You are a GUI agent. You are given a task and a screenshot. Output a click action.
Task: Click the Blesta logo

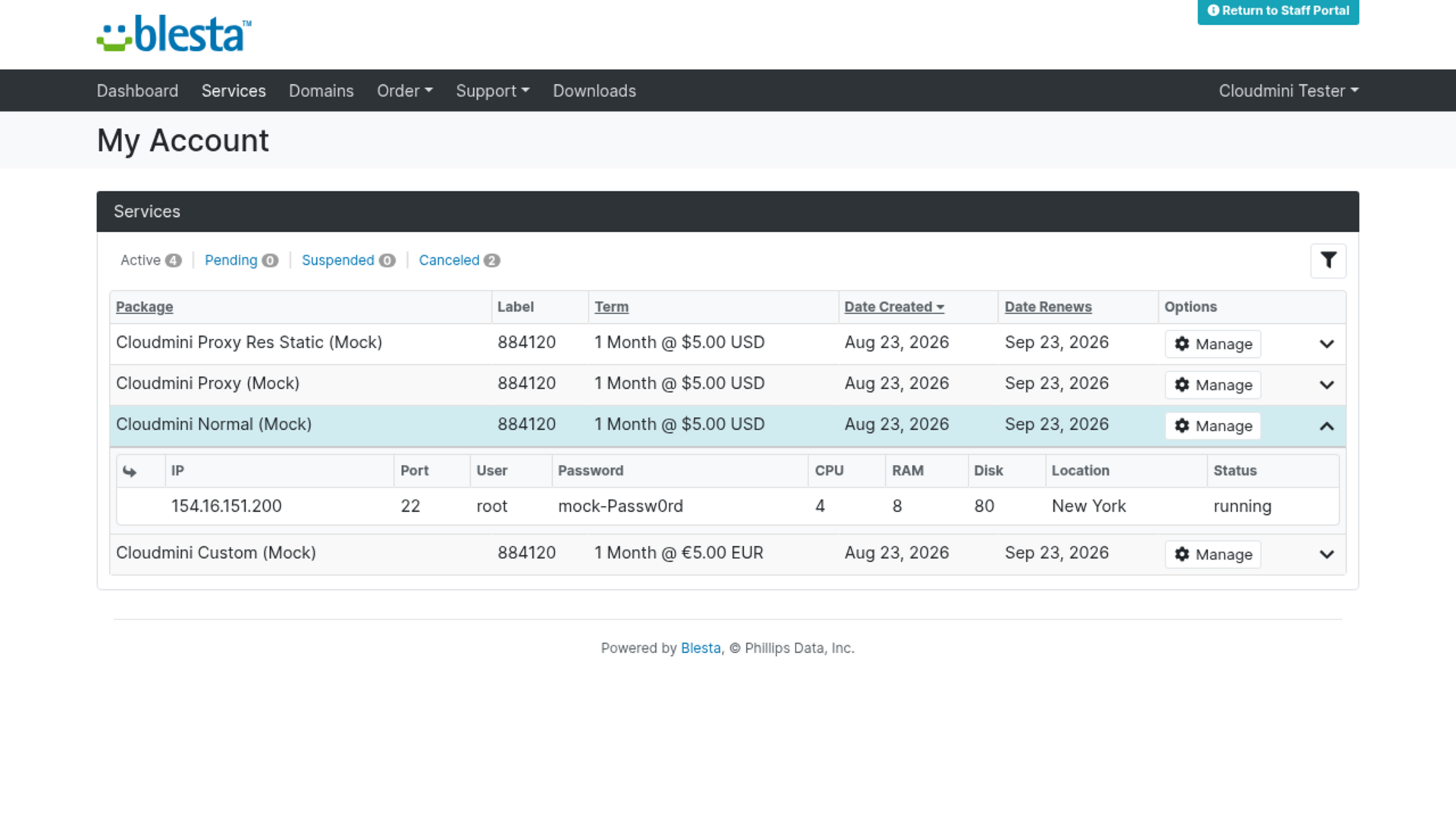(174, 34)
